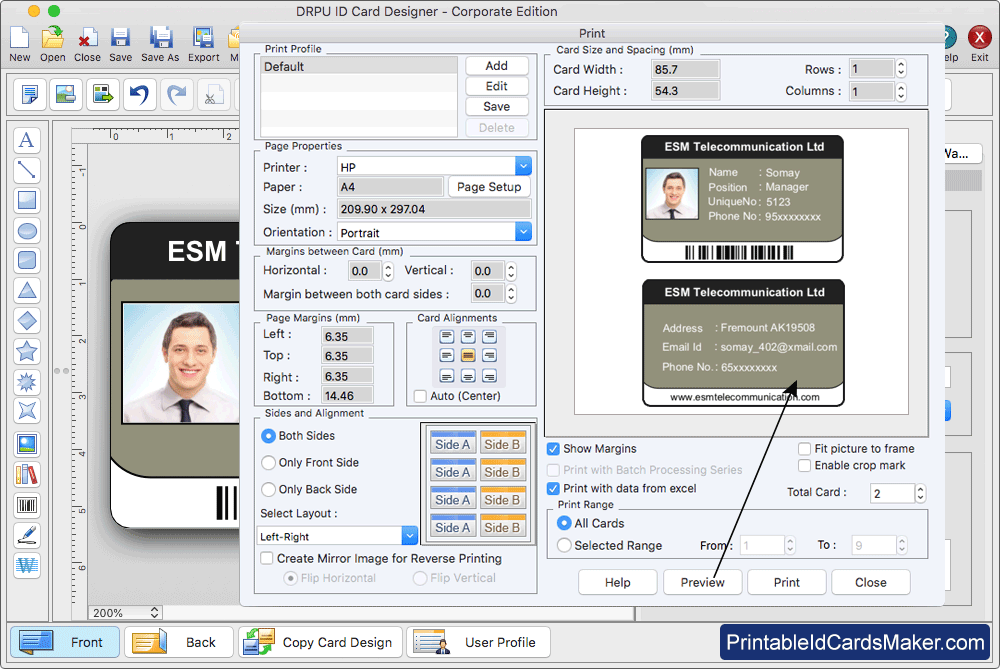Screen dimensions: 1000x669
Task: Select the Star shape tool
Action: coord(27,351)
